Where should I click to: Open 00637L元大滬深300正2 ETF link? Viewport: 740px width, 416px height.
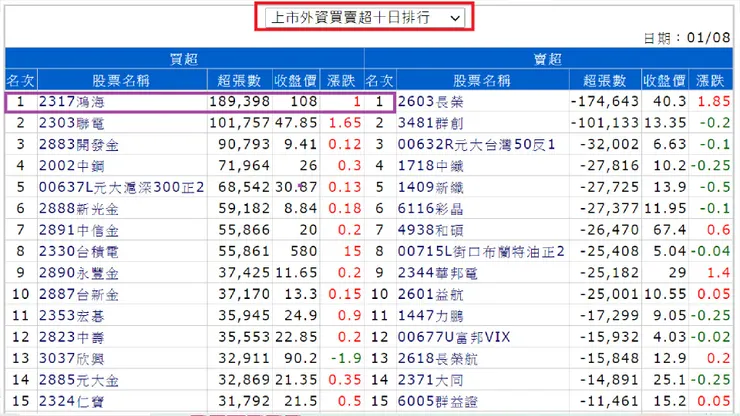click(x=121, y=187)
